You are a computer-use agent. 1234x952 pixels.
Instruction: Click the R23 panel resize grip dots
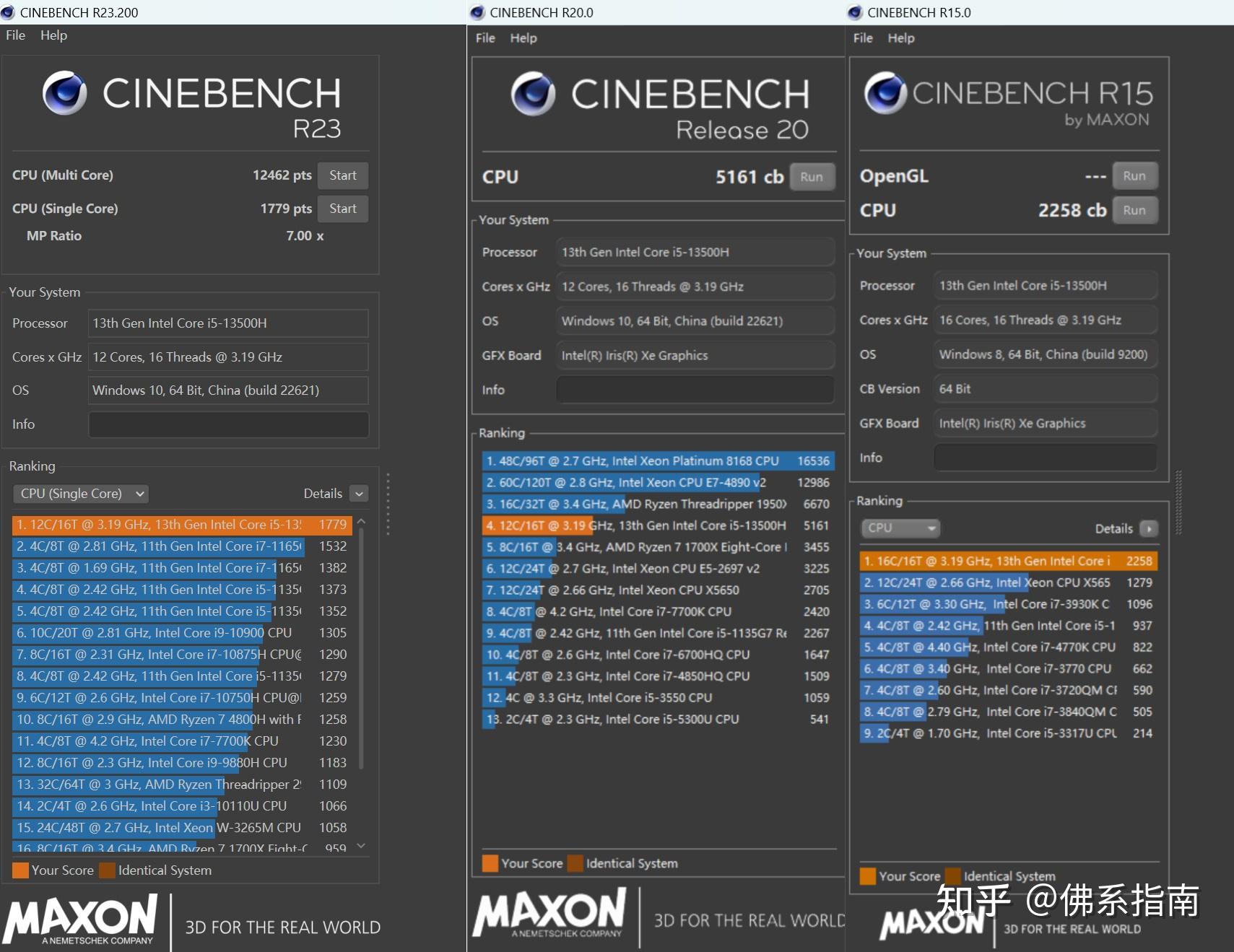pyautogui.click(x=388, y=504)
